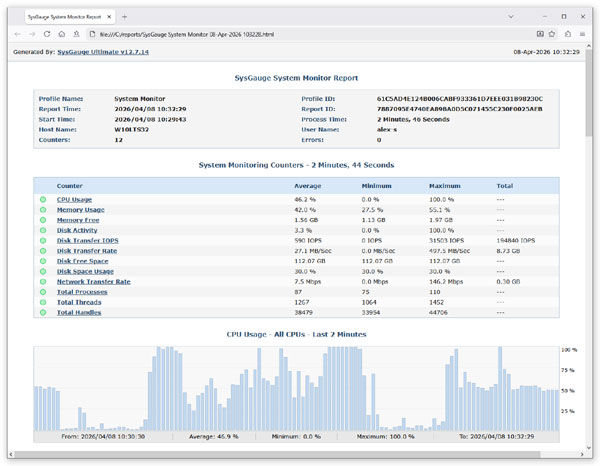This screenshot has width=600, height=466.
Task: Go to the browser home page
Action: pyautogui.click(x=62, y=34)
